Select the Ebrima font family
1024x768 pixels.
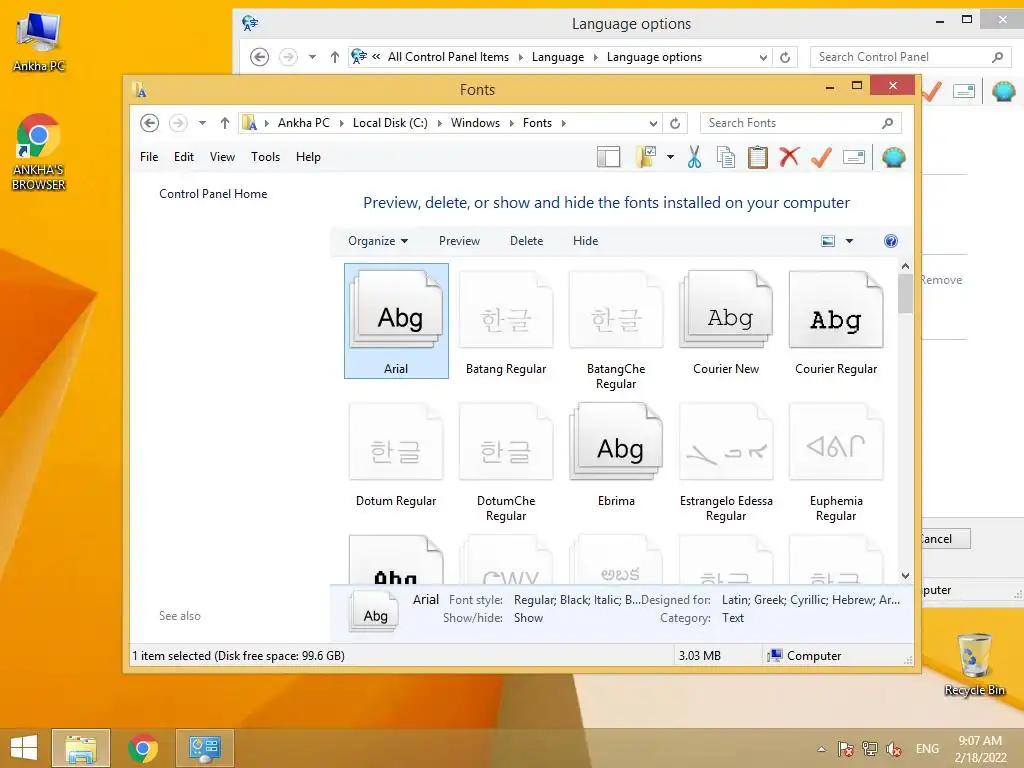pyautogui.click(x=616, y=453)
